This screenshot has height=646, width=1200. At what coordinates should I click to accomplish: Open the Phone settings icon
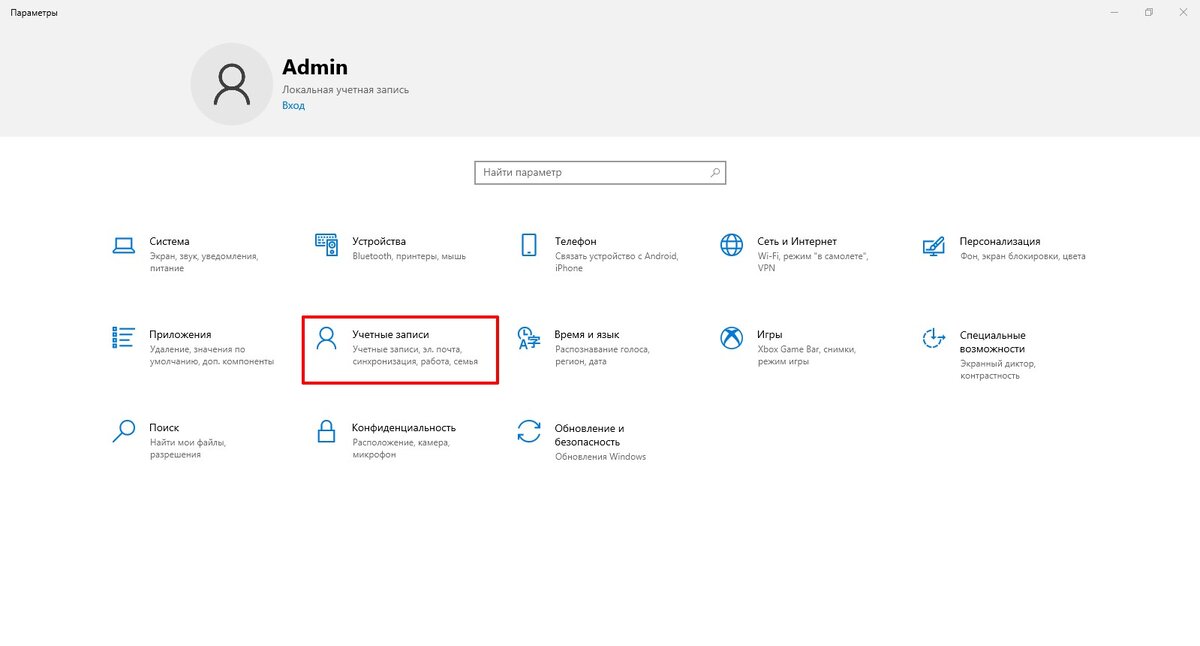(x=529, y=245)
